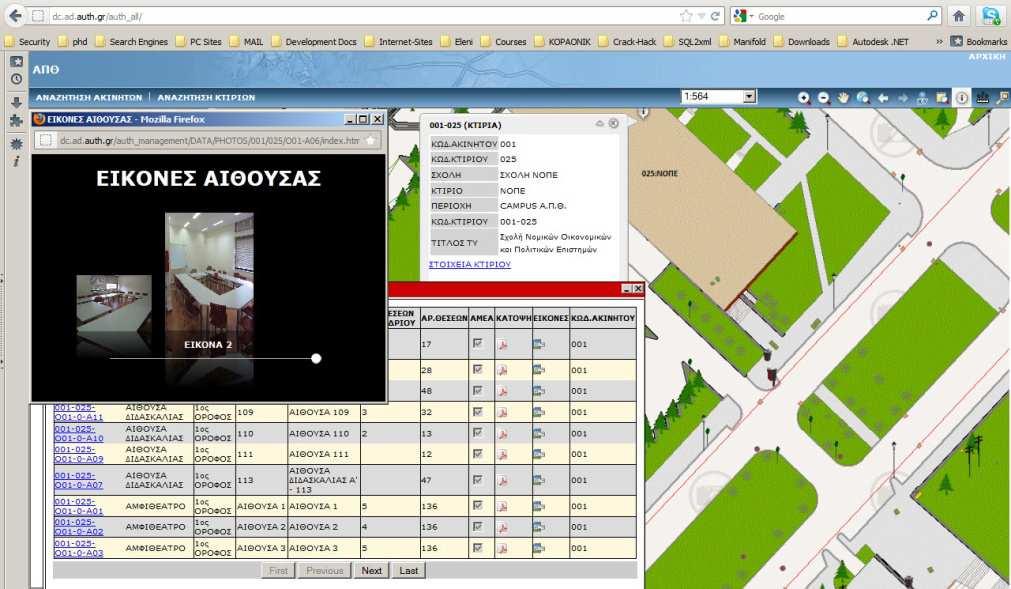1011x589 pixels.
Task: Open floor plan PDF for ΑΙΘΟΥΣΑ 111
Action: (x=502, y=454)
